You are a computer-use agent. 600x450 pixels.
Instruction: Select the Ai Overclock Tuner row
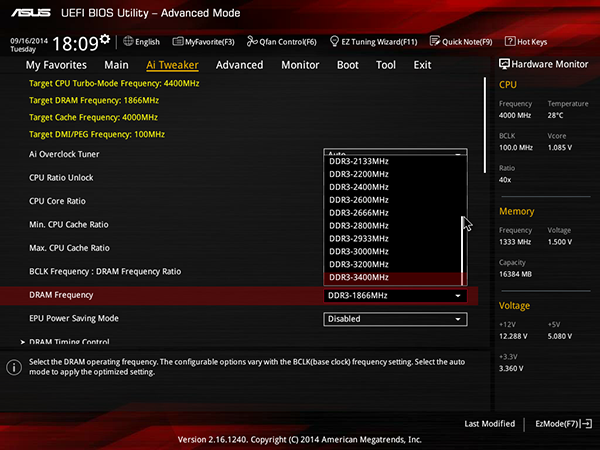point(64,154)
